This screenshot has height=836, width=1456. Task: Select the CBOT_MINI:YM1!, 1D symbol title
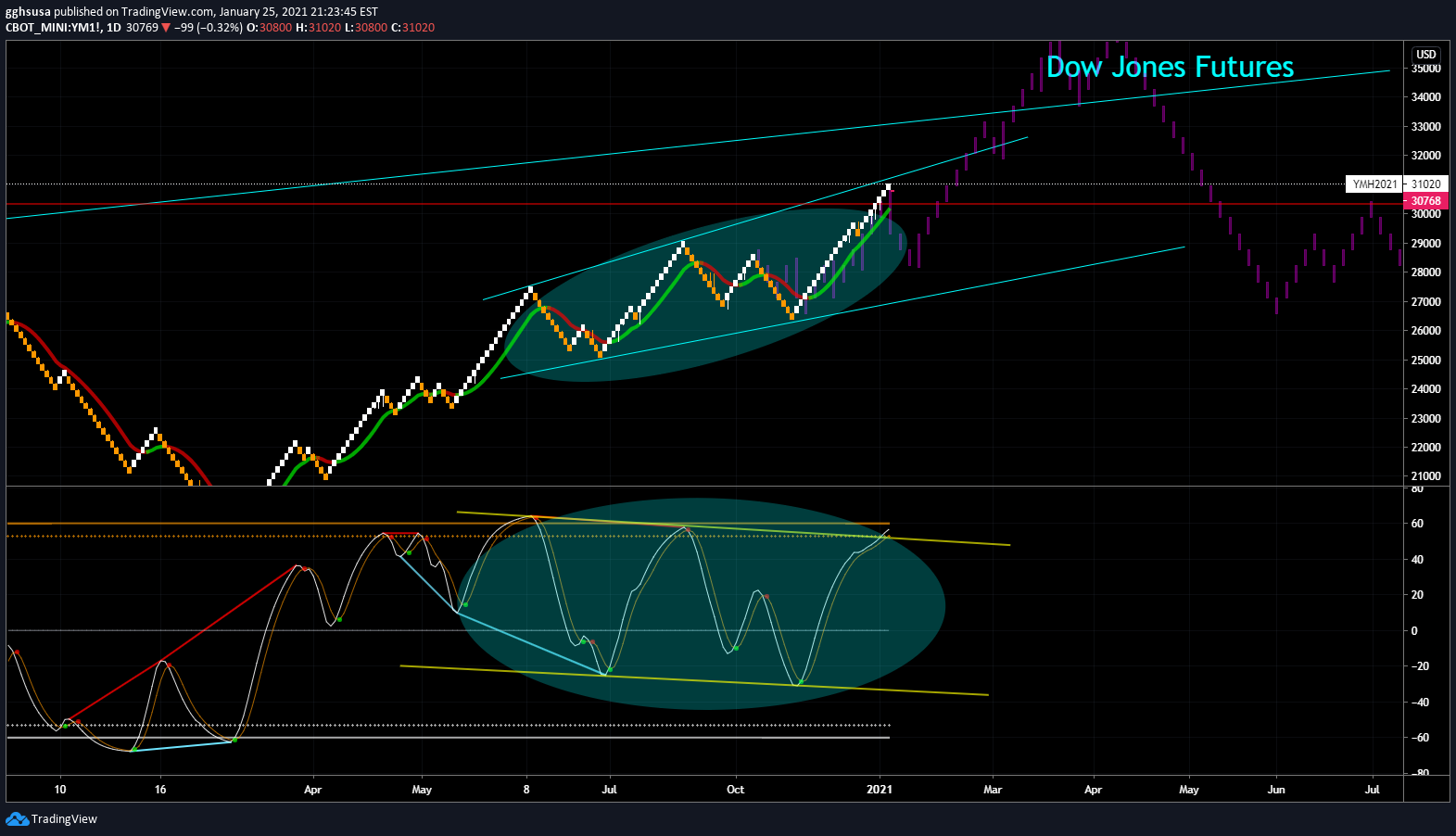coord(63,28)
